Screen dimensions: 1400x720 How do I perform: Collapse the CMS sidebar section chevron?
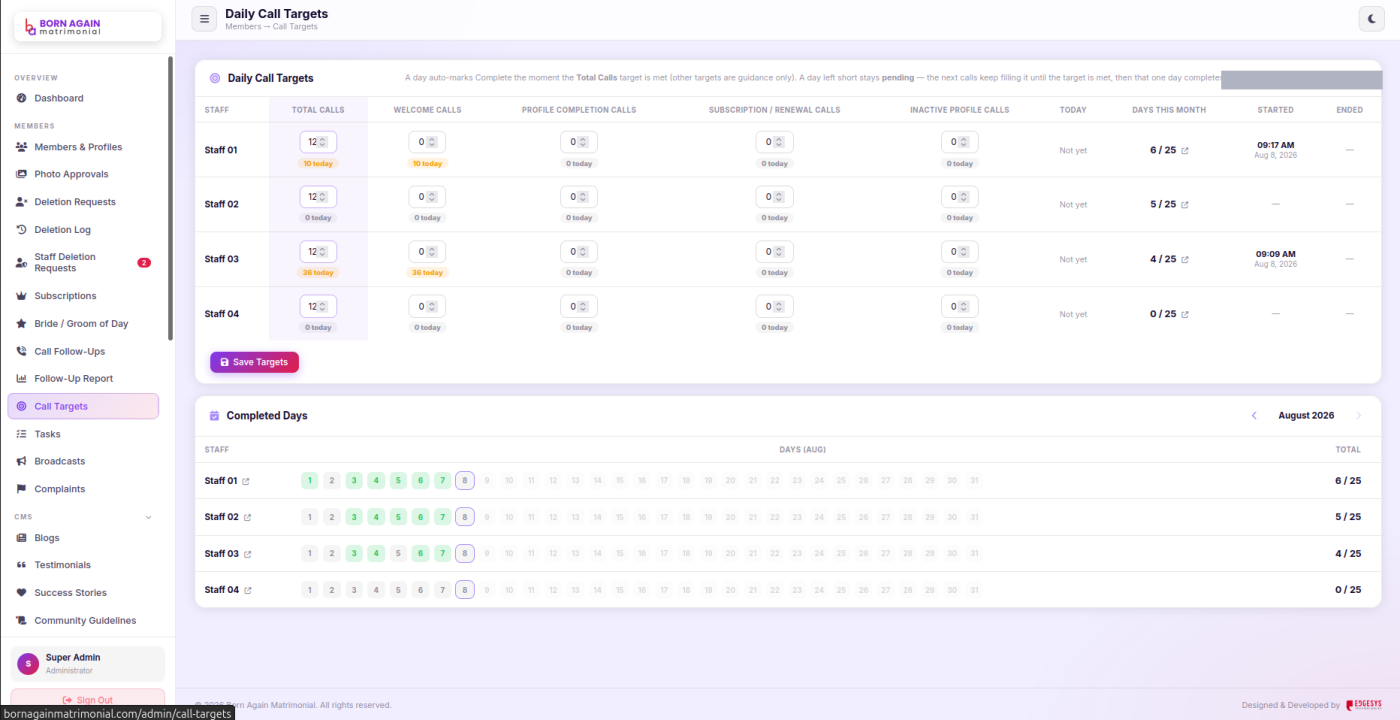coord(149,517)
